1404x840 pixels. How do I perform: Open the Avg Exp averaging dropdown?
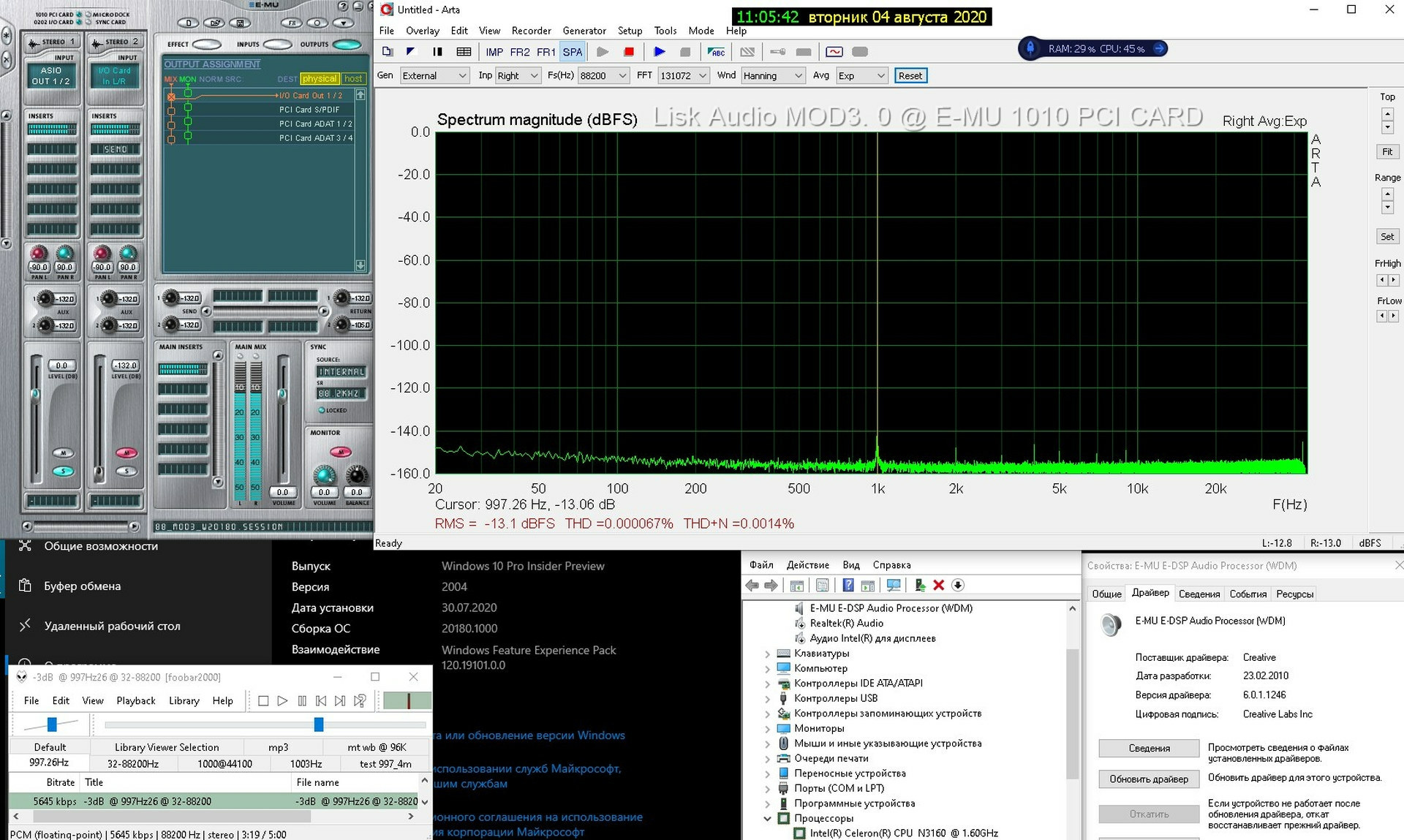[861, 76]
